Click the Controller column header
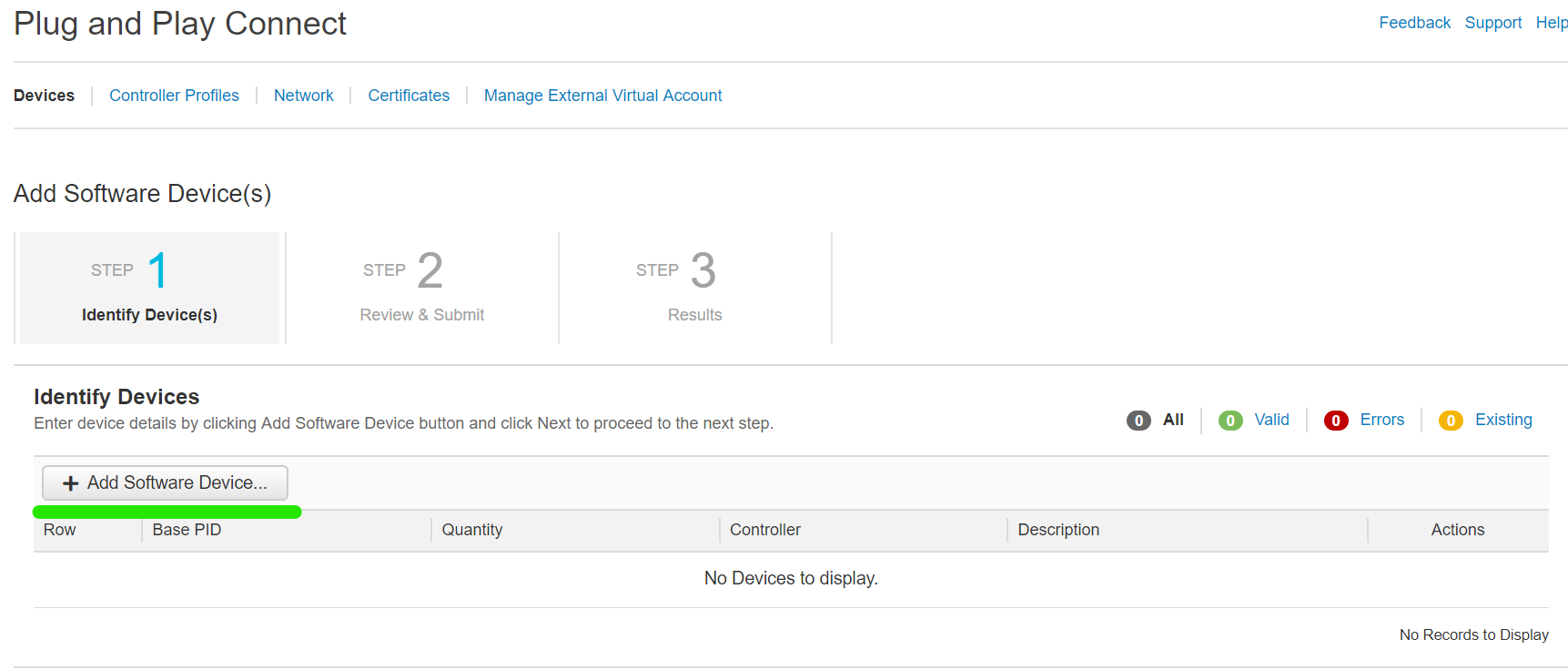 (765, 530)
